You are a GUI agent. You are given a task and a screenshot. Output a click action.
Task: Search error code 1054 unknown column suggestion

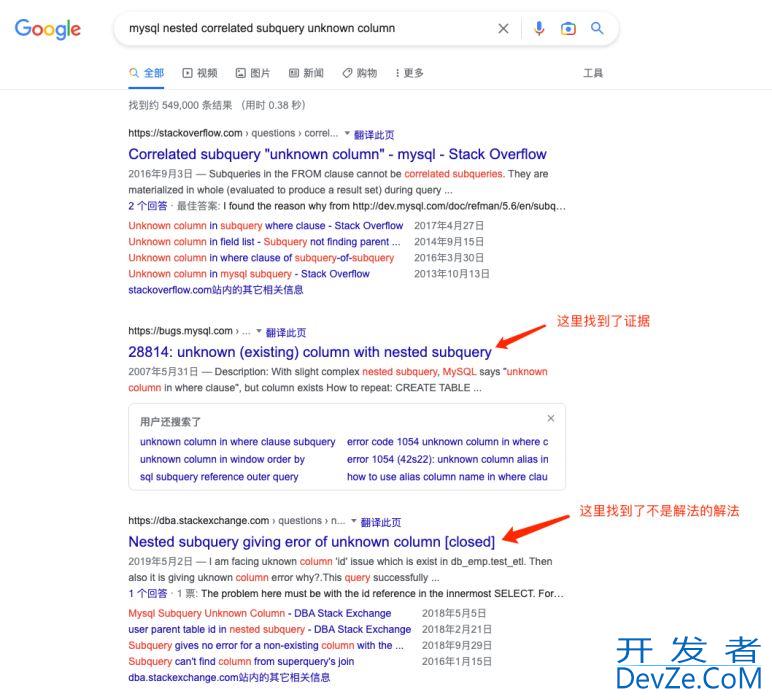tap(447, 442)
